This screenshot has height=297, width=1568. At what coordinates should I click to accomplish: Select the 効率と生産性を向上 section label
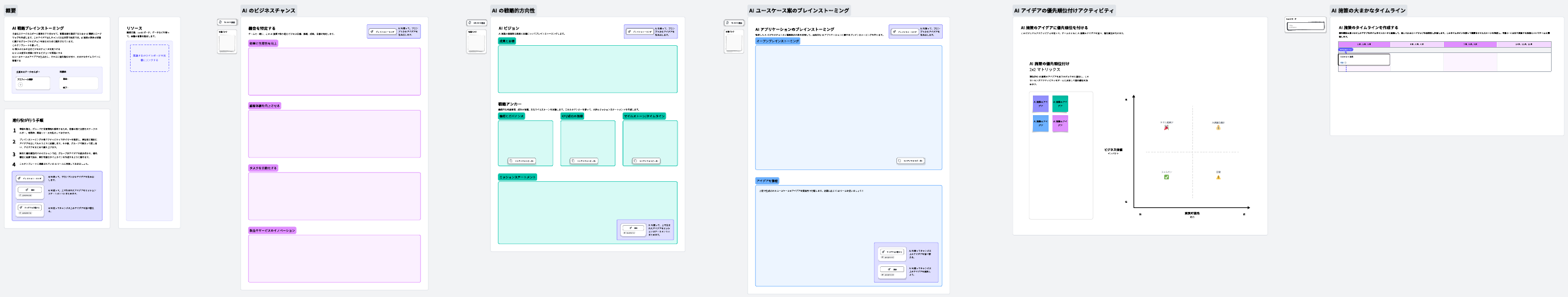click(263, 43)
